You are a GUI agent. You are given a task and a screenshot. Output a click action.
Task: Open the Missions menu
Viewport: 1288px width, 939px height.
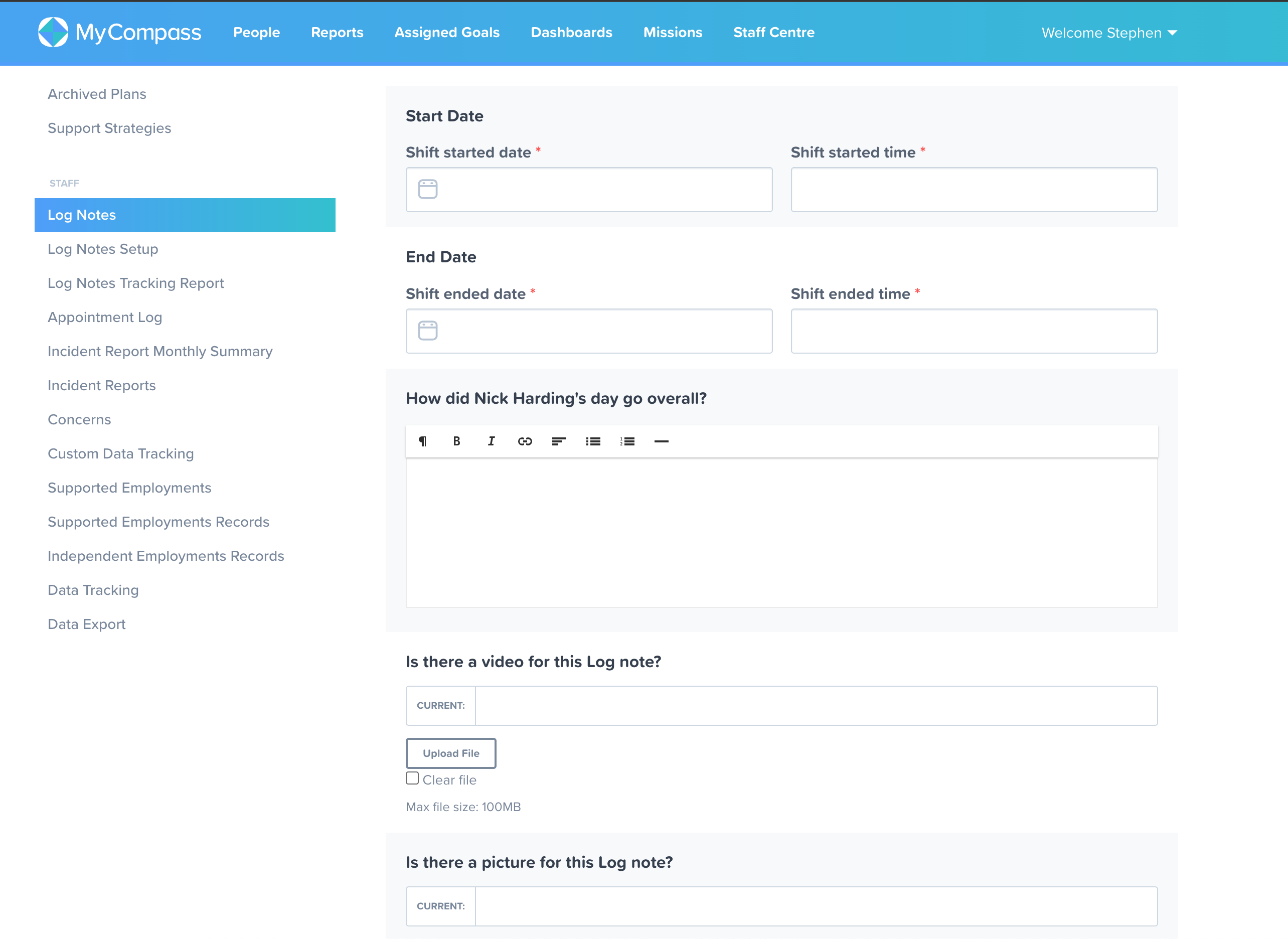673,33
